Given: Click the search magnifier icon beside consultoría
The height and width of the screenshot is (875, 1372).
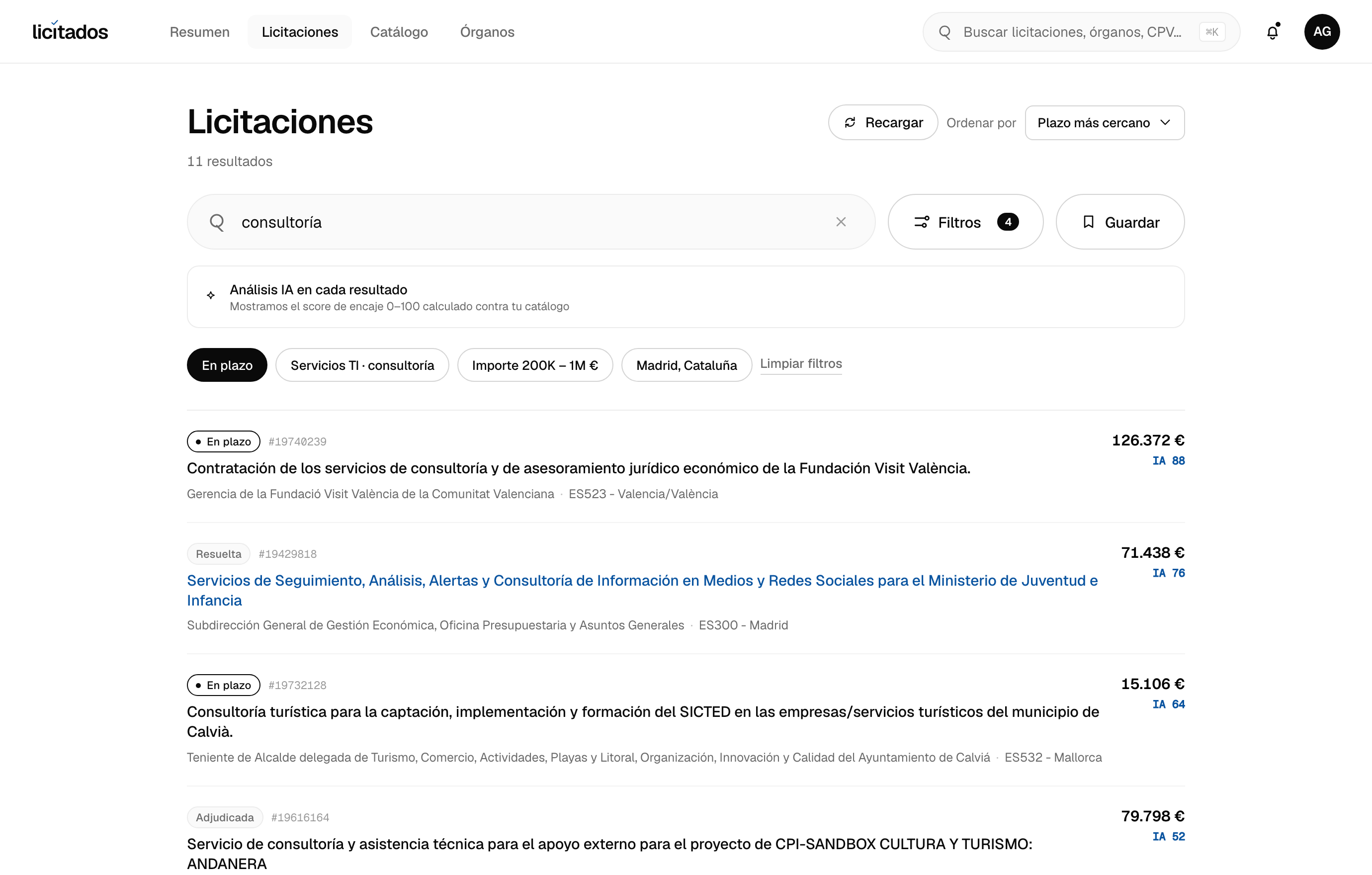Looking at the screenshot, I should tap(217, 222).
